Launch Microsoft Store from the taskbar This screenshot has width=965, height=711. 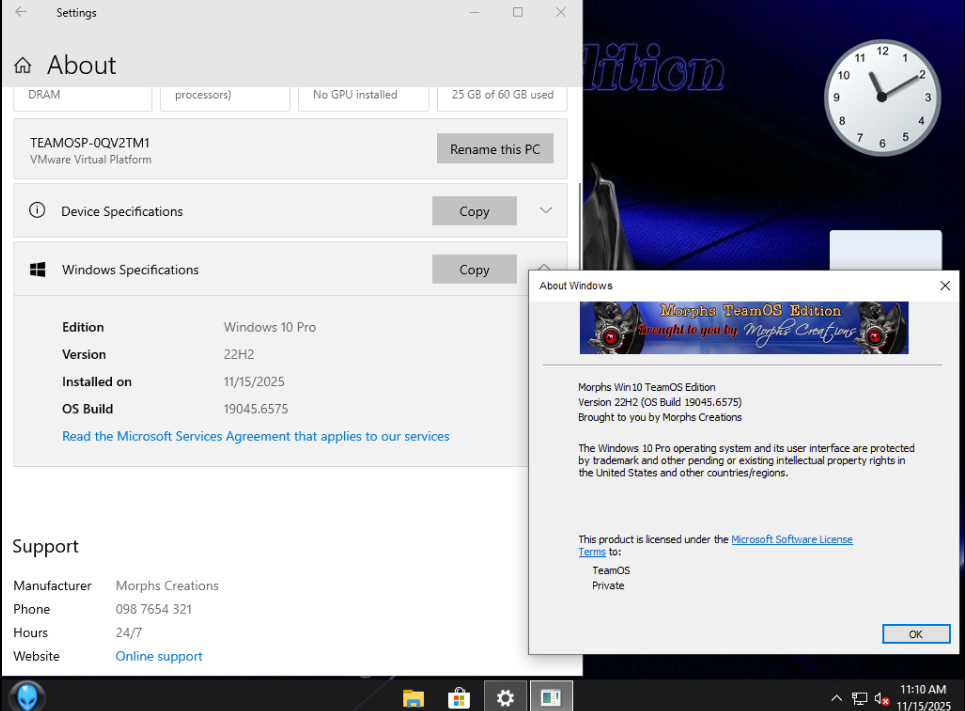[459, 697]
